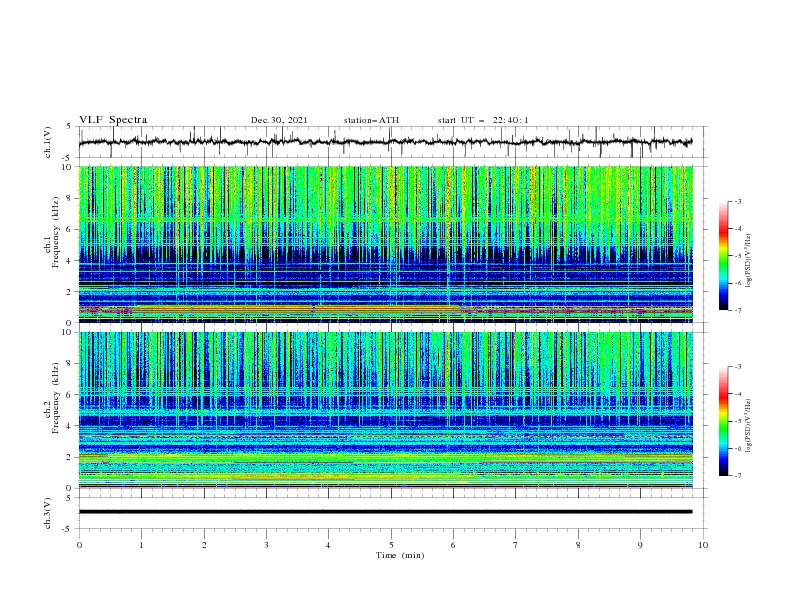This screenshot has height=612, width=792.
Task: Click the 'ch.1(V)' waveform axis label
Action: click(x=48, y=142)
